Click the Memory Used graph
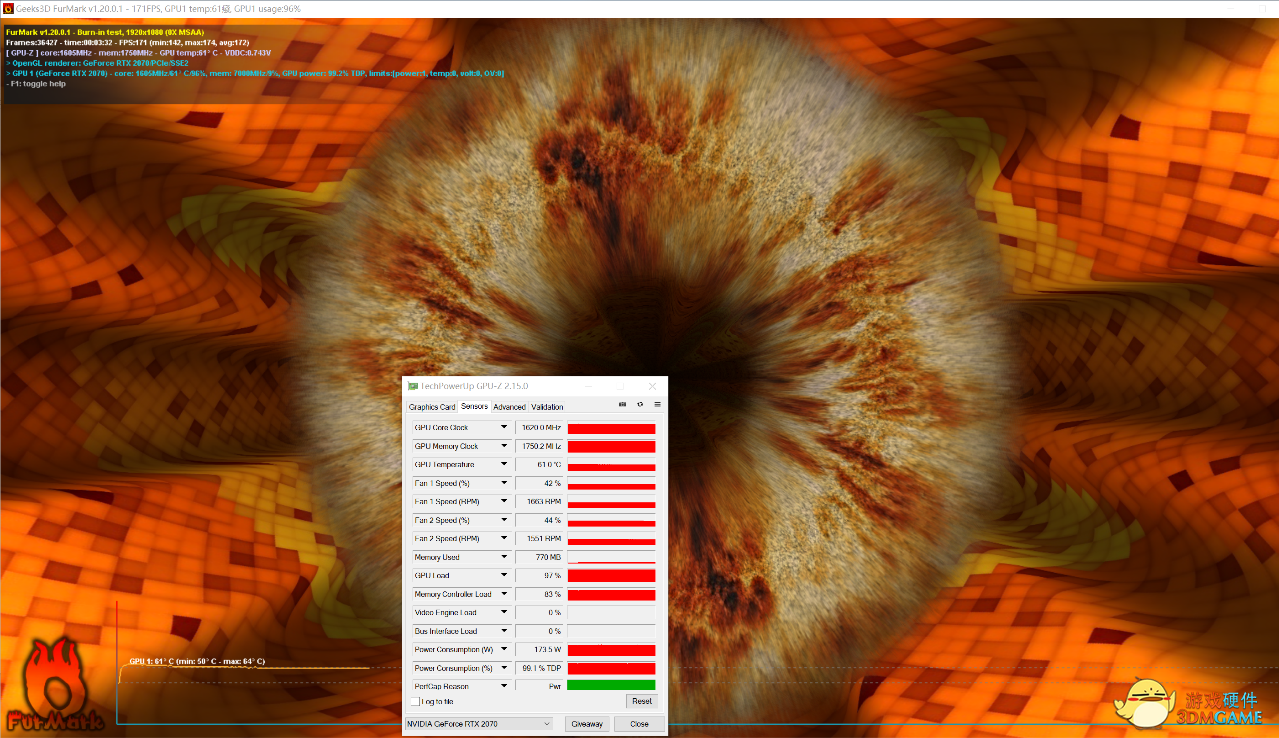 [611, 557]
